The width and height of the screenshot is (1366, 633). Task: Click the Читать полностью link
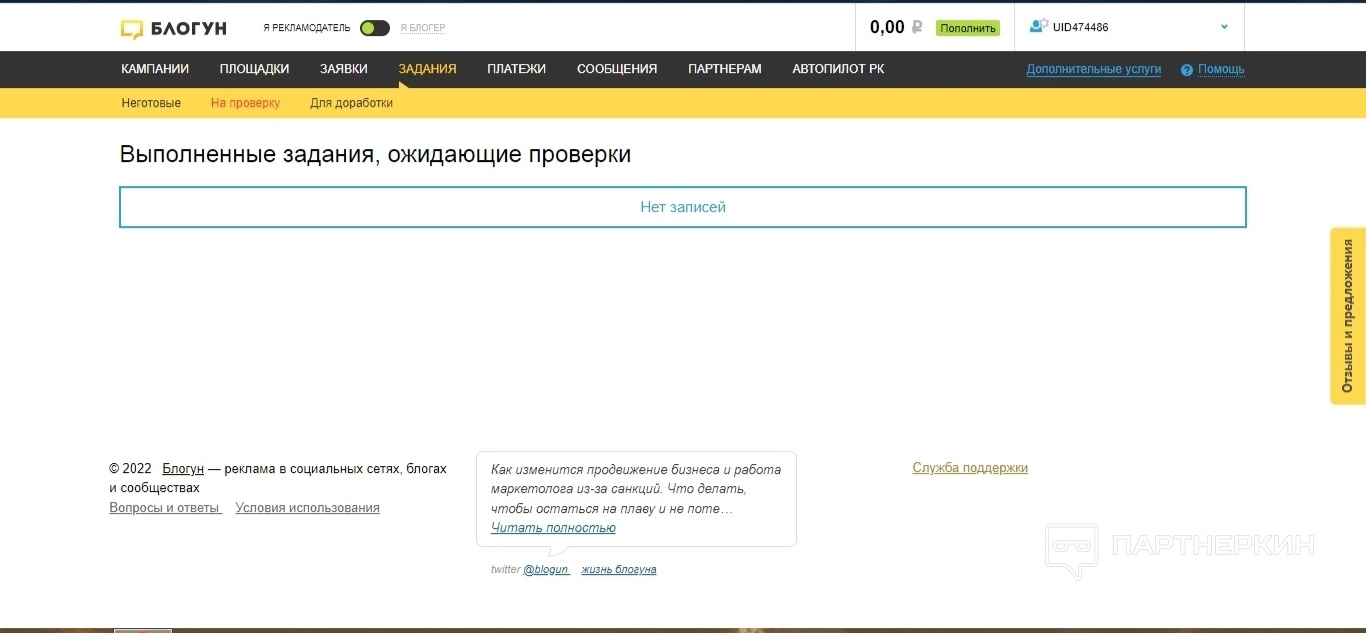[x=553, y=528]
